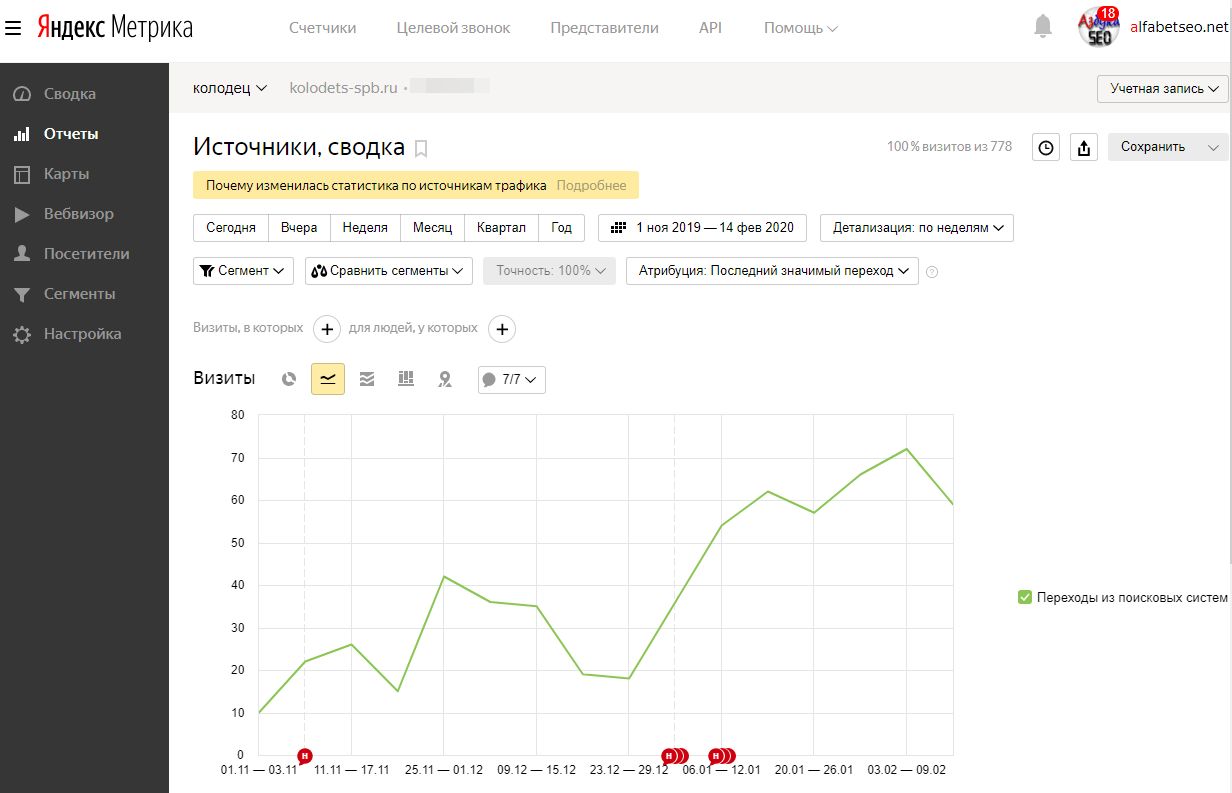Select the Месяц period tab

click(432, 228)
